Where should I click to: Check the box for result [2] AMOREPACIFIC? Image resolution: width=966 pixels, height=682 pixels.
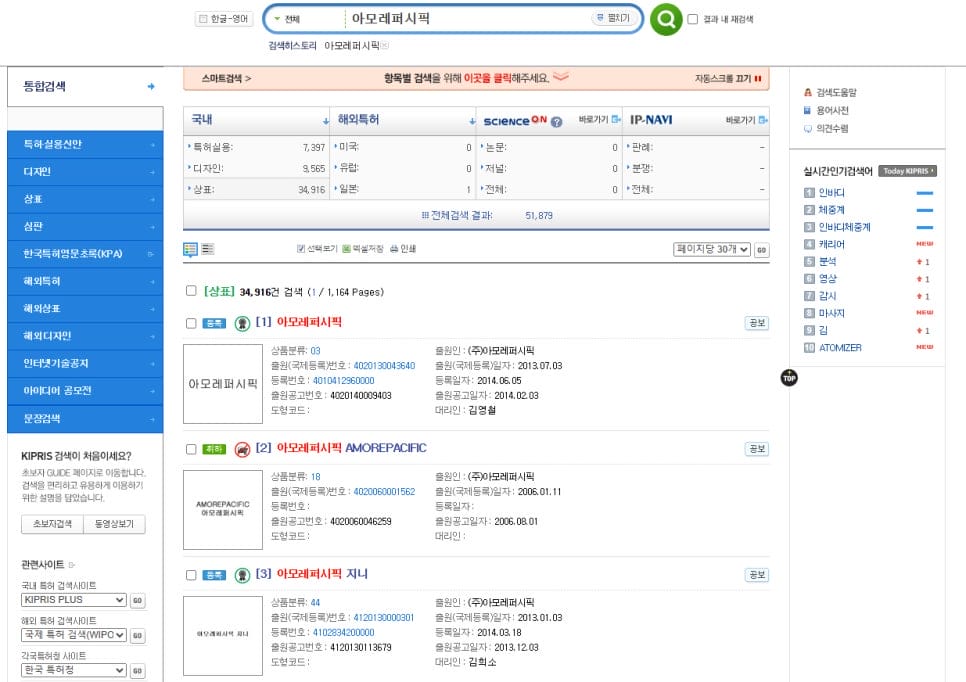pos(191,449)
